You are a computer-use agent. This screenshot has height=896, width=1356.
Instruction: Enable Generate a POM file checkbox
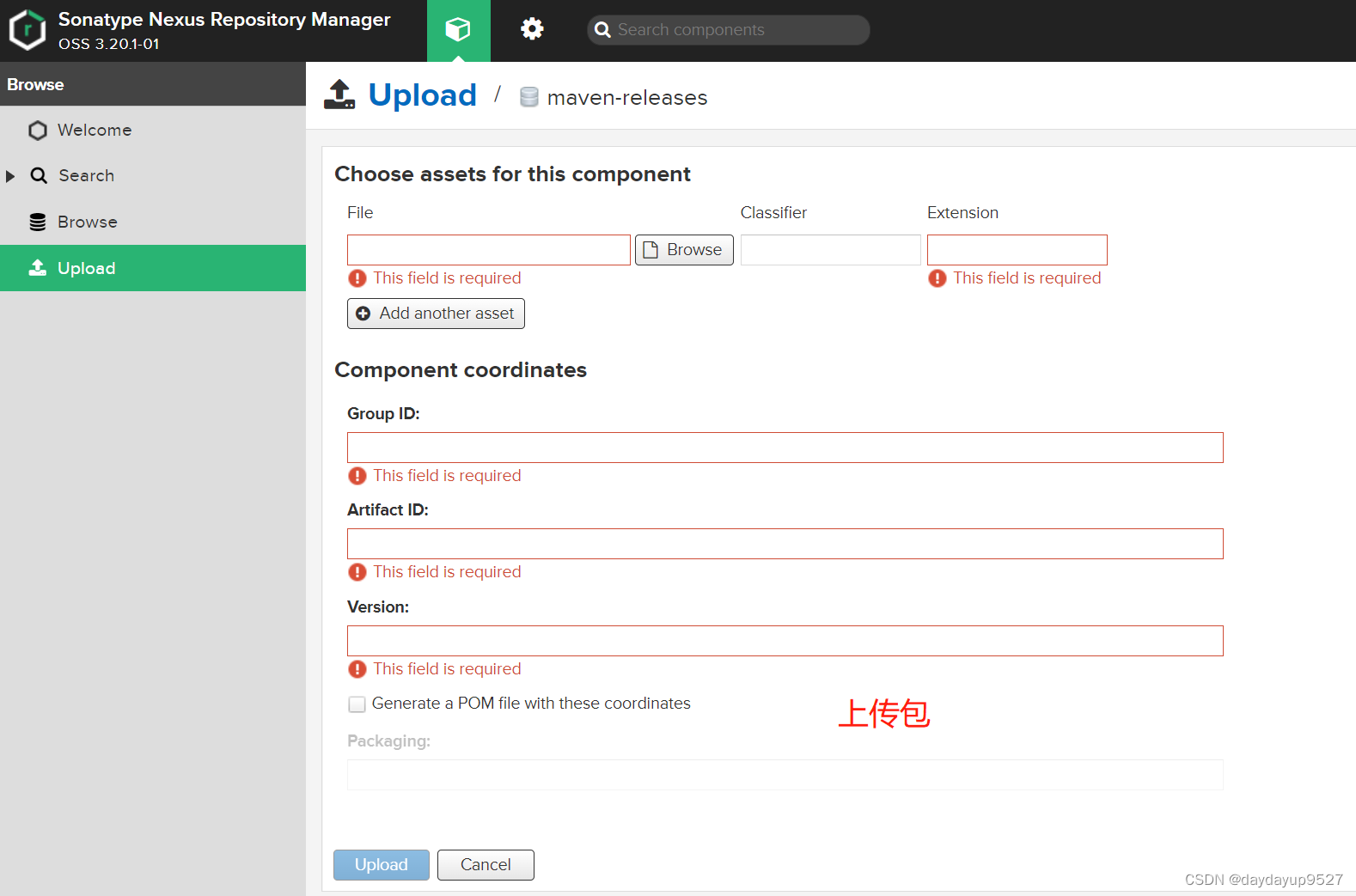click(357, 704)
